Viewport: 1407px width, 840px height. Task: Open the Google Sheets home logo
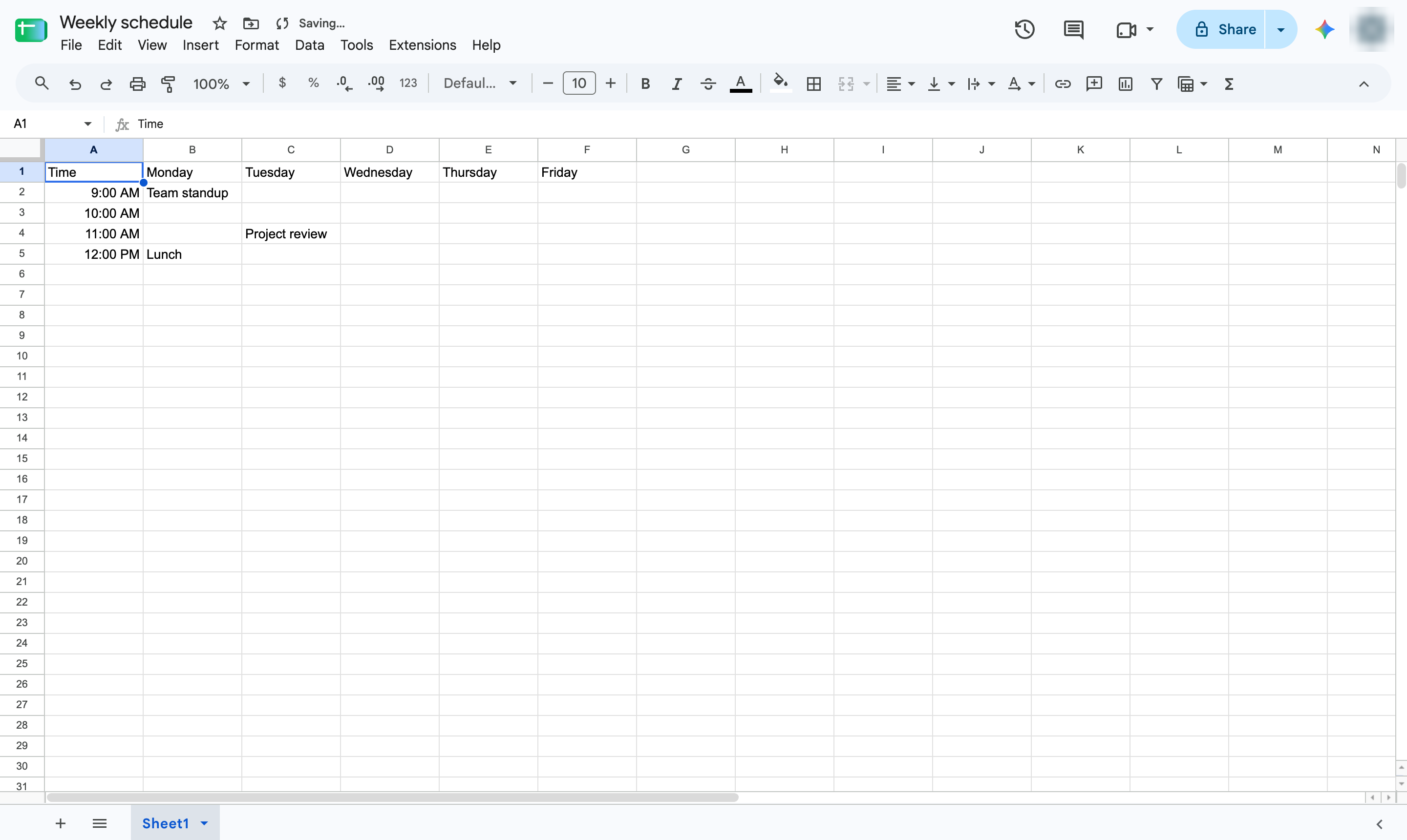coord(31,31)
